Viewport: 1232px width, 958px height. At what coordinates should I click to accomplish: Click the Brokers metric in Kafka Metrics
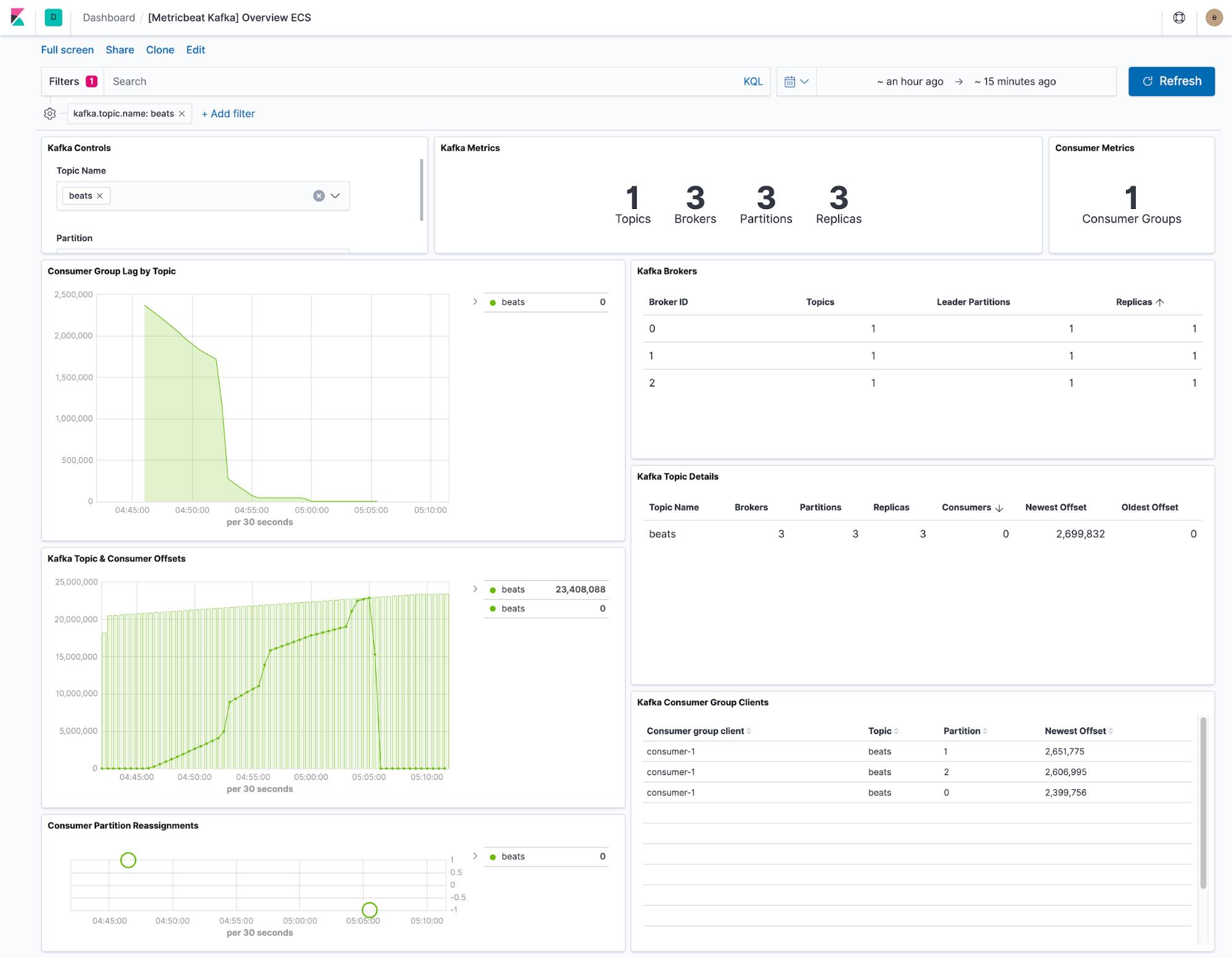pos(695,205)
